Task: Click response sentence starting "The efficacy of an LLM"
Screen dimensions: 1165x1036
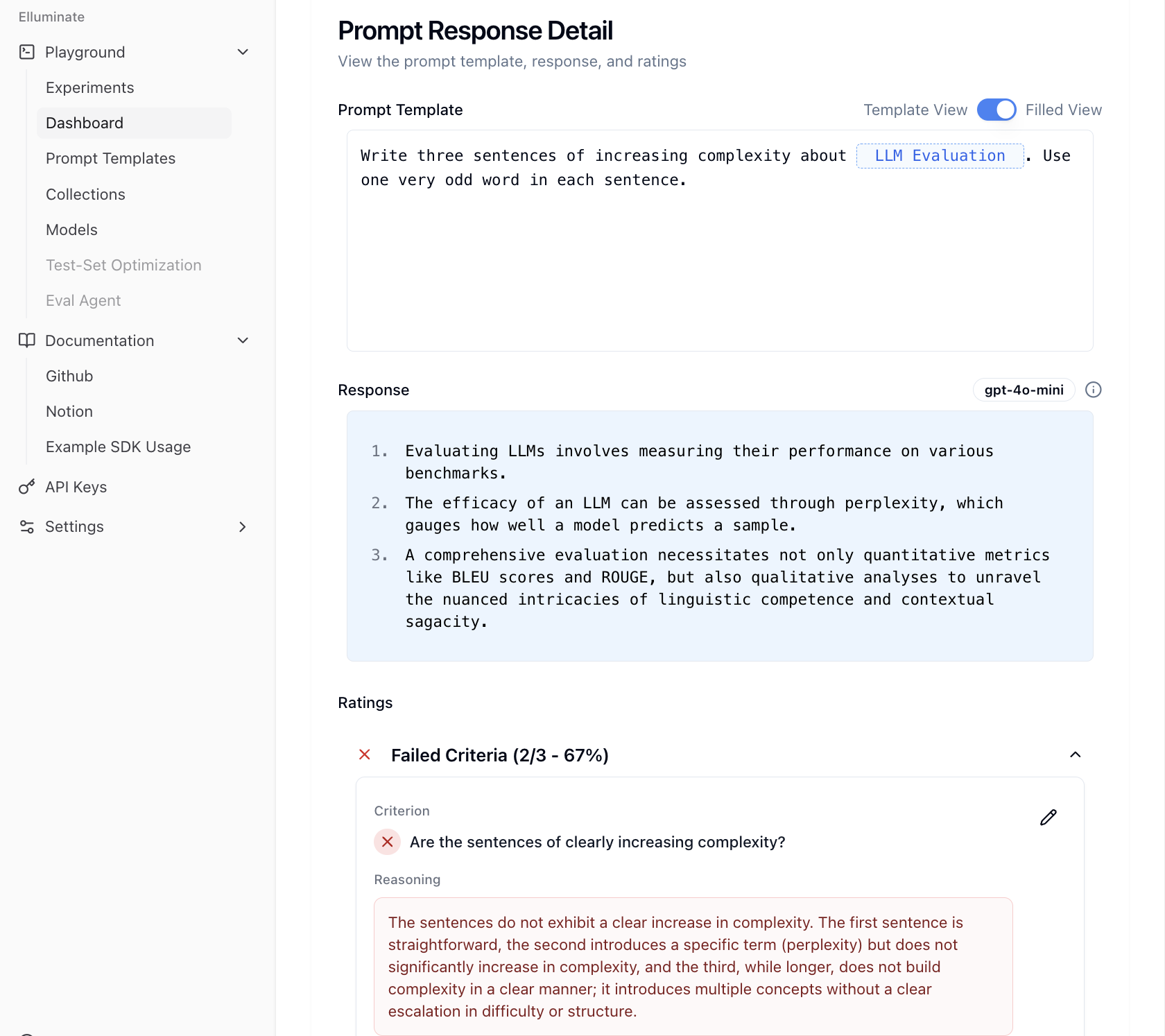Action: click(x=704, y=514)
